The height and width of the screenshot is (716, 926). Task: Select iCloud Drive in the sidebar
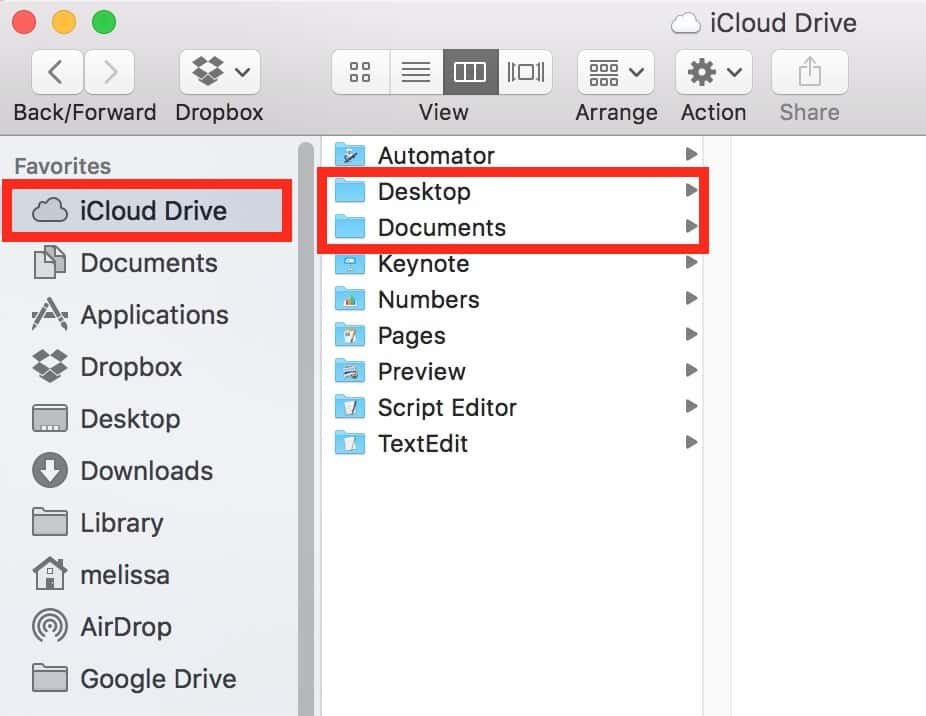[153, 211]
